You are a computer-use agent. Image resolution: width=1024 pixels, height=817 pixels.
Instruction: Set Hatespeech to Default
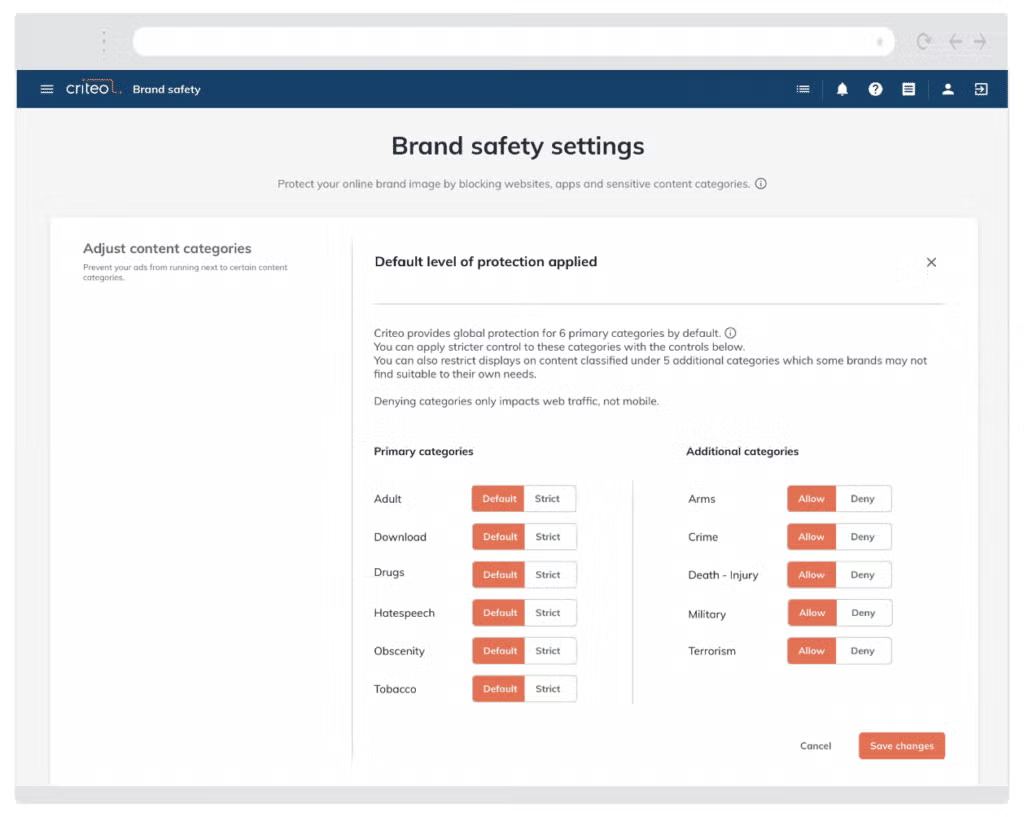(x=498, y=613)
